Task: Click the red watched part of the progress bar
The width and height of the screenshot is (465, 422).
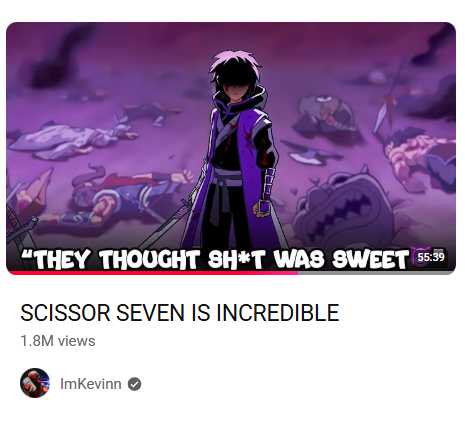Action: point(153,273)
